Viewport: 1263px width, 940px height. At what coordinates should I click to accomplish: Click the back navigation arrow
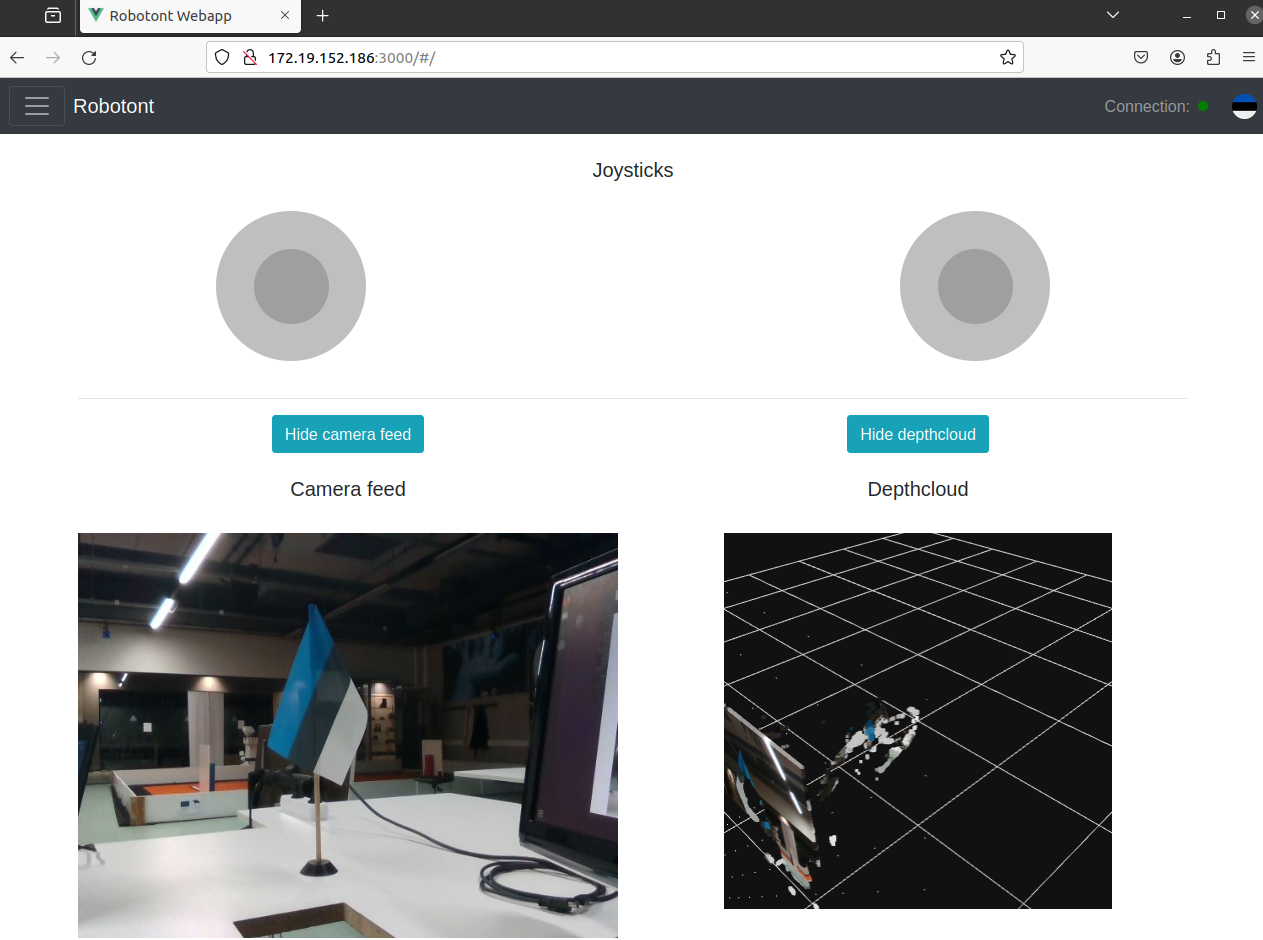click(17, 58)
